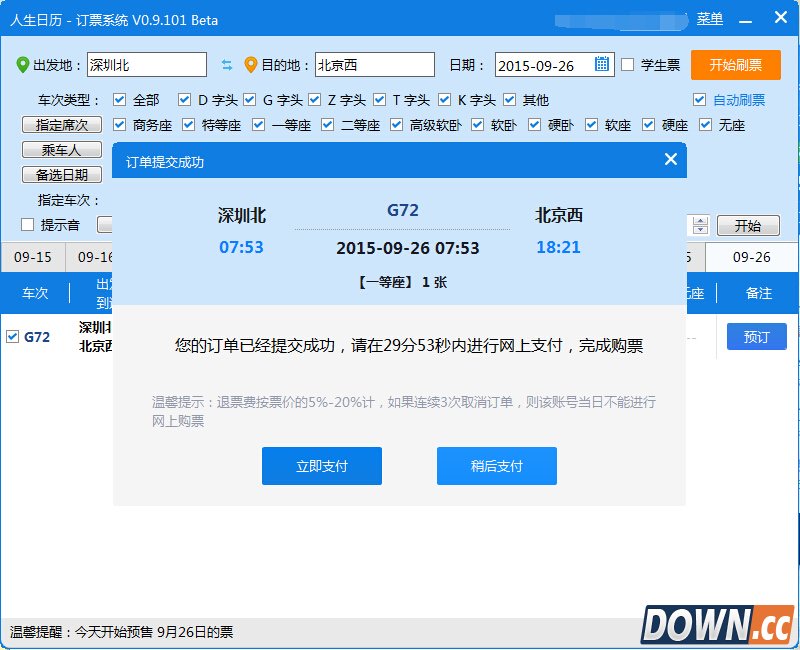The width and height of the screenshot is (800, 650).
Task: Open the 乘车人 passenger settings
Action: [61, 150]
